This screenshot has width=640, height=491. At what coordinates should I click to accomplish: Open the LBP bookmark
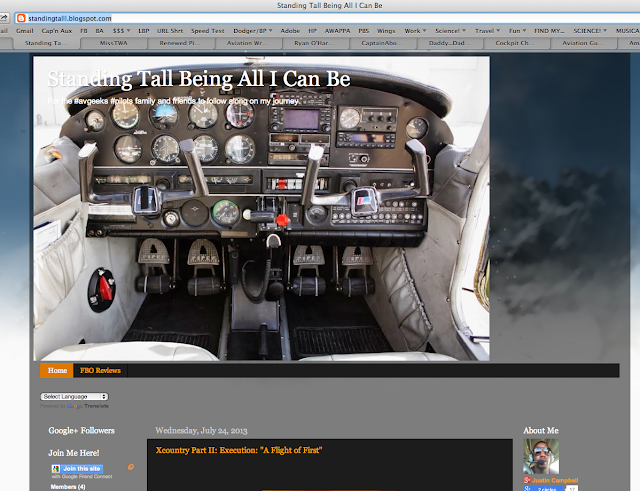pyautogui.click(x=144, y=31)
